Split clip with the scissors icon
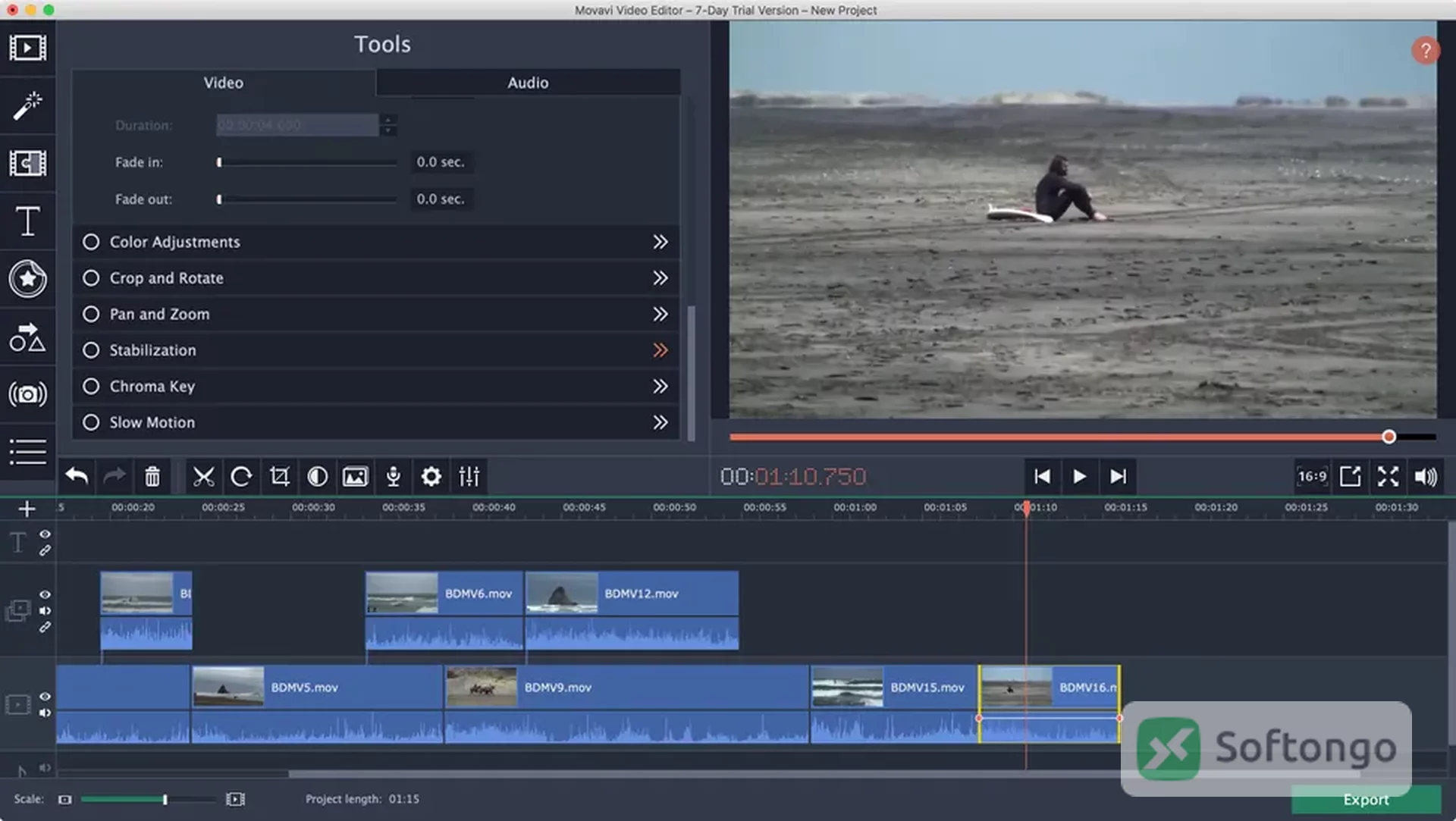The image size is (1456, 821). click(203, 476)
